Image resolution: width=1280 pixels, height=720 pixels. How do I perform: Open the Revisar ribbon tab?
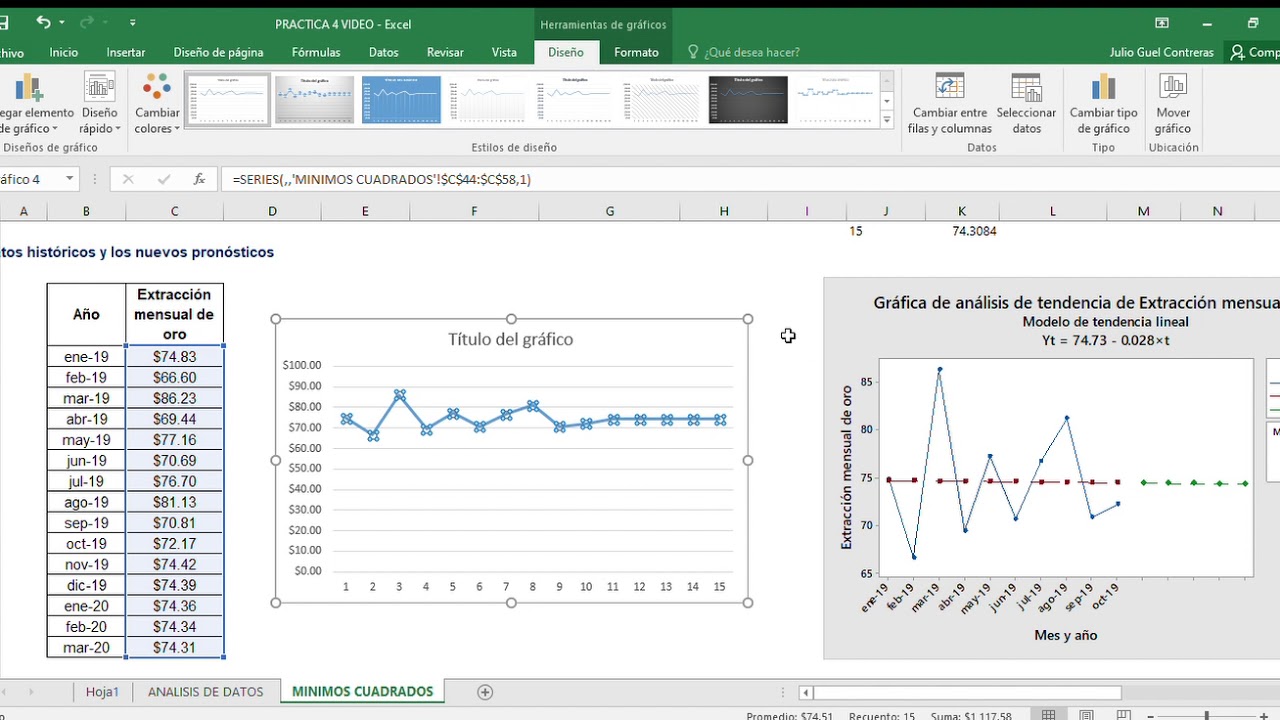click(x=445, y=52)
